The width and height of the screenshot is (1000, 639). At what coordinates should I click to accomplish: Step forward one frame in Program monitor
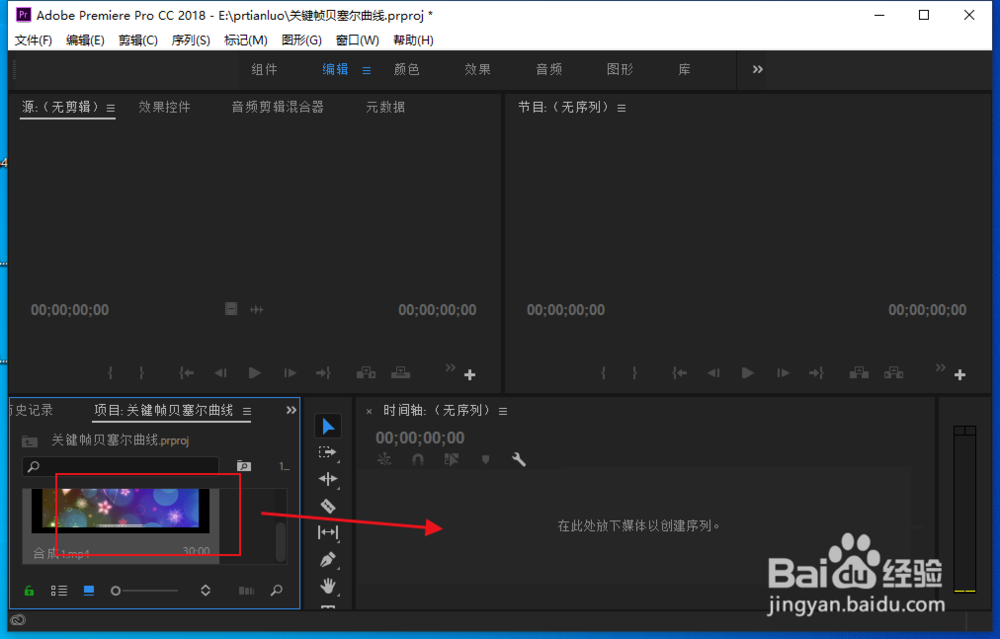click(x=783, y=373)
